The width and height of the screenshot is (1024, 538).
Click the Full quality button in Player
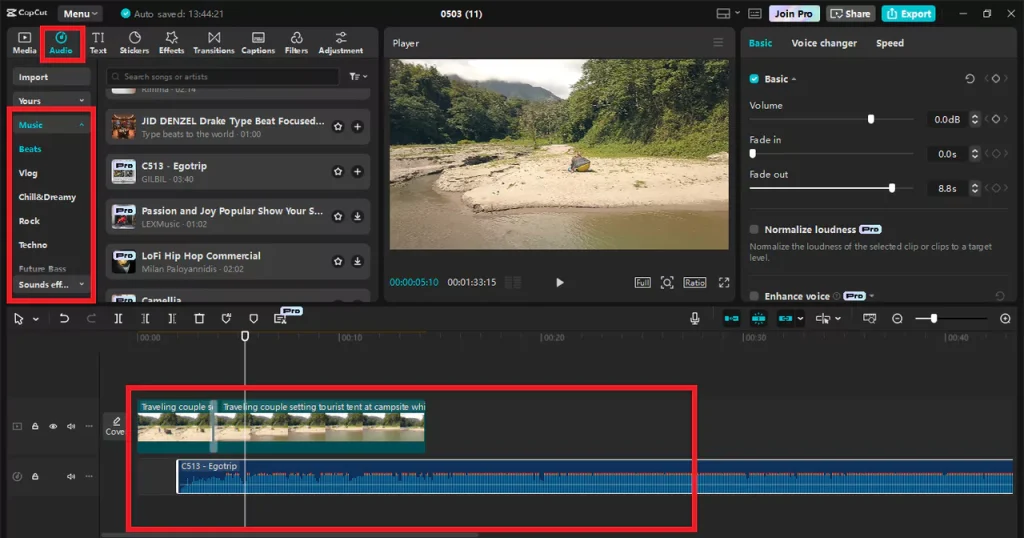tap(643, 283)
